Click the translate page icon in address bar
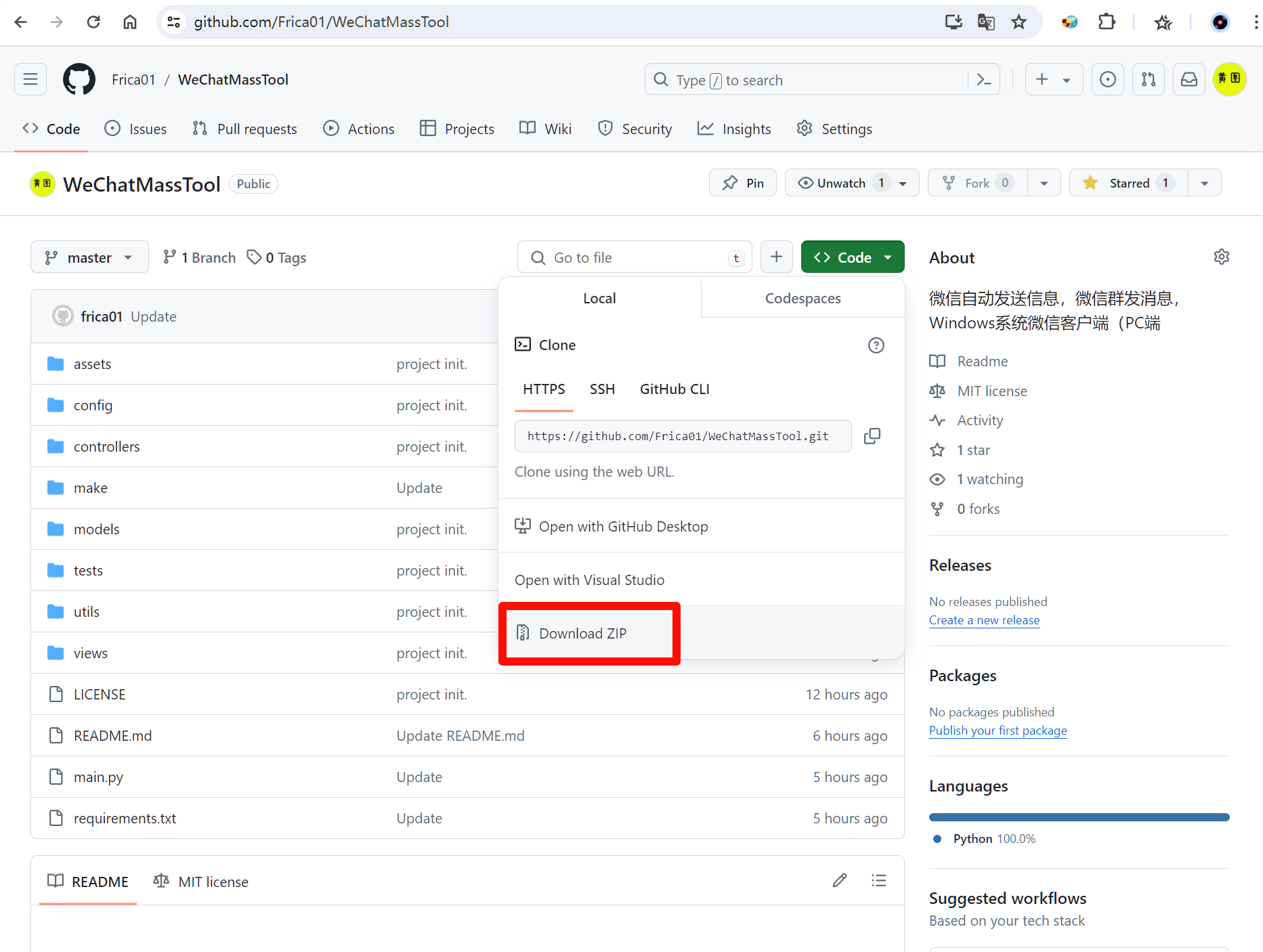Image resolution: width=1263 pixels, height=952 pixels. click(x=986, y=22)
